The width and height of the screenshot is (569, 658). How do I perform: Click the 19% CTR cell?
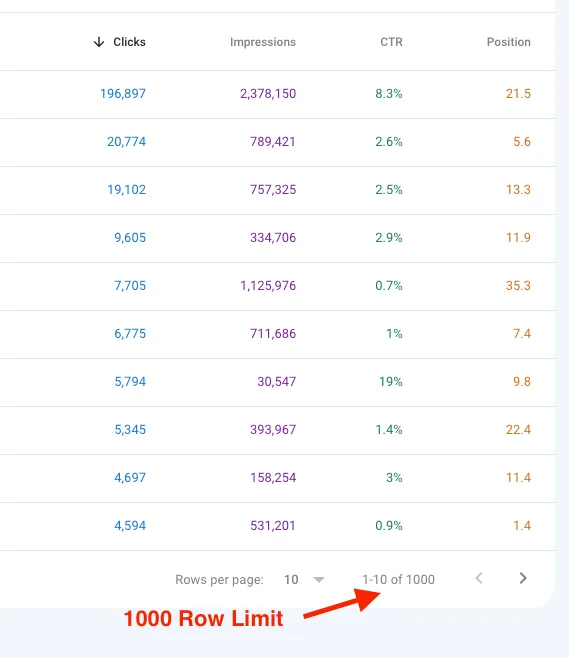click(391, 382)
